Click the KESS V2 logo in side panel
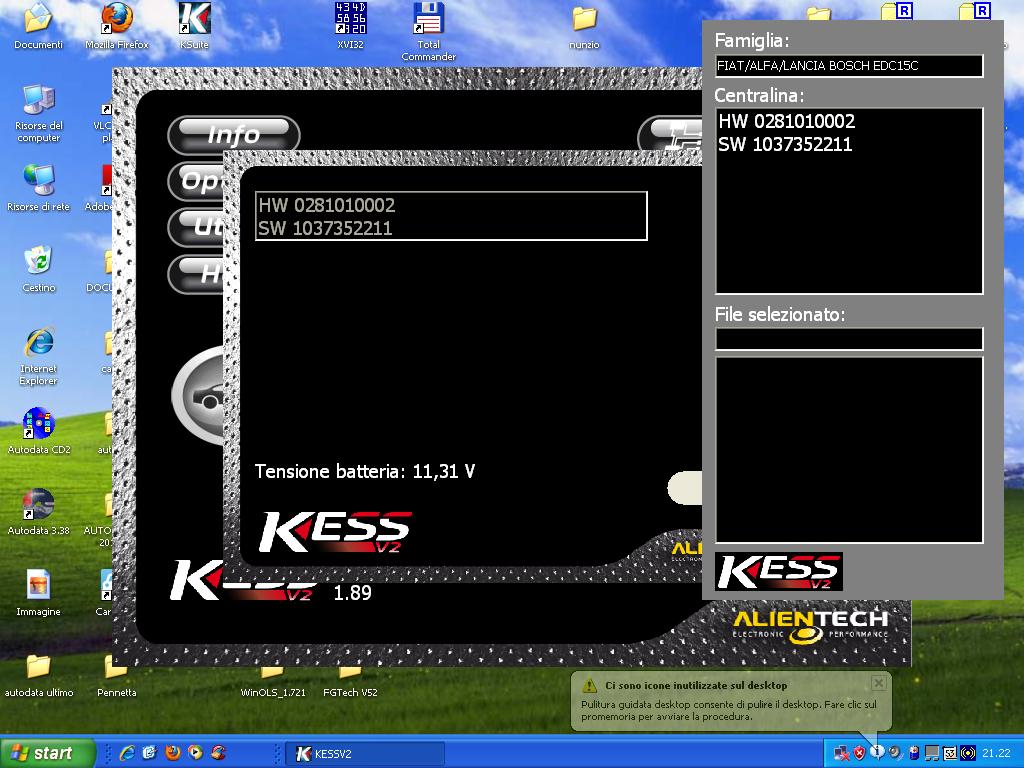1024x768 pixels. 778,571
